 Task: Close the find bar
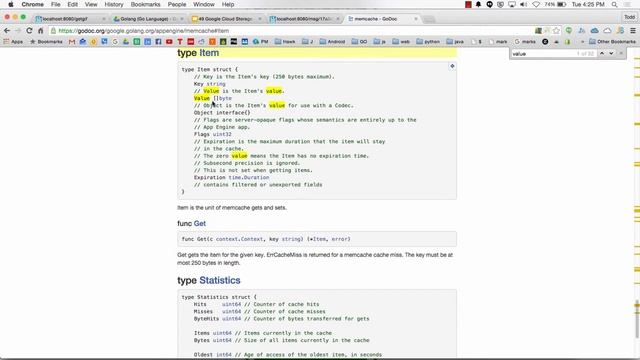621,53
